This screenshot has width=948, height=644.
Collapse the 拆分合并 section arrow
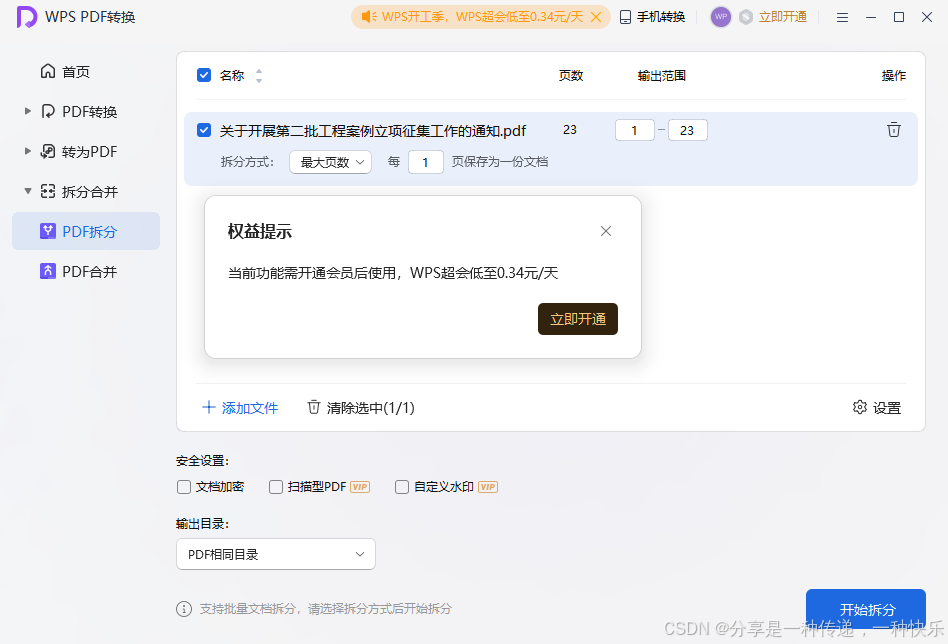point(28,191)
